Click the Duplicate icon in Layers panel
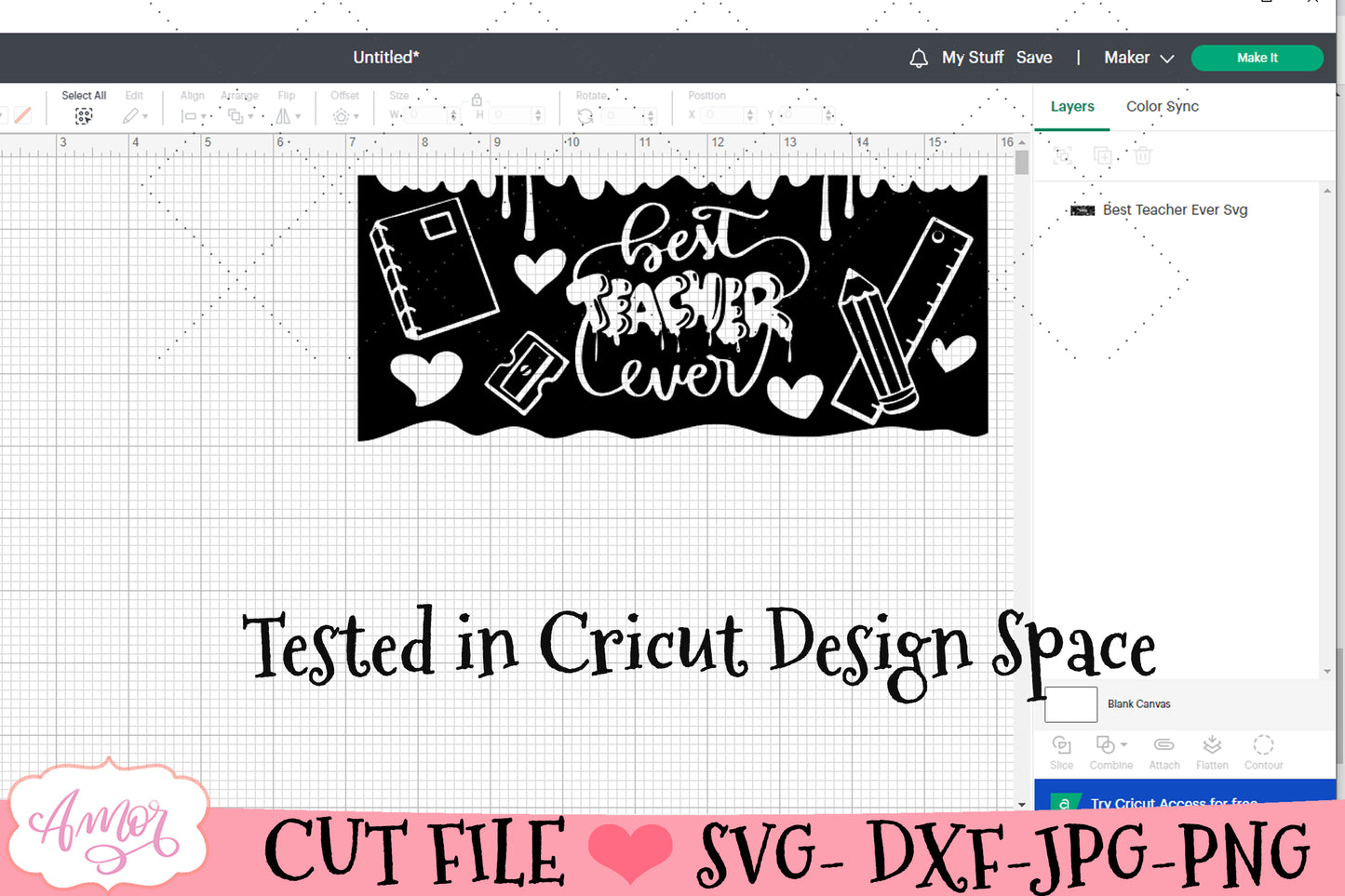The height and width of the screenshot is (896, 1345). click(1103, 156)
